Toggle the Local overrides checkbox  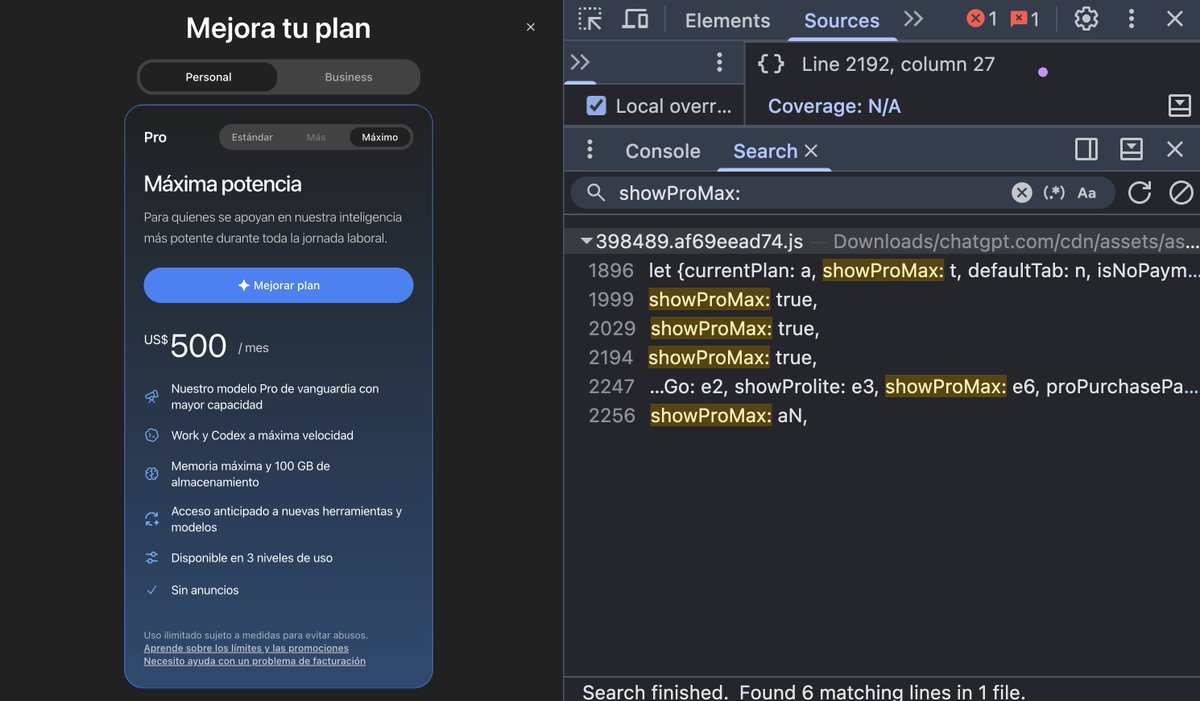596,105
